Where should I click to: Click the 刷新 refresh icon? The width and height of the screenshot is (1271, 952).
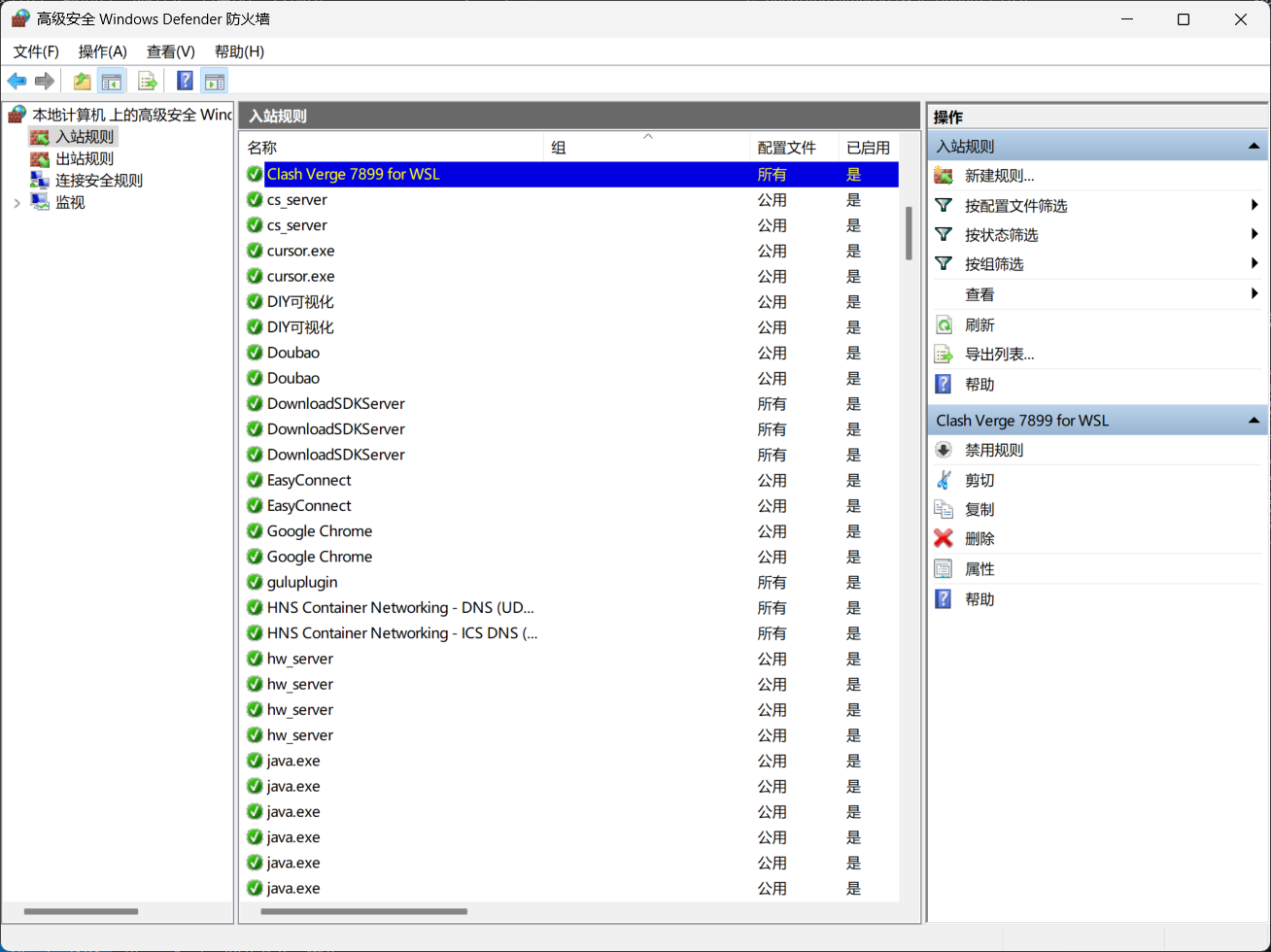944,325
